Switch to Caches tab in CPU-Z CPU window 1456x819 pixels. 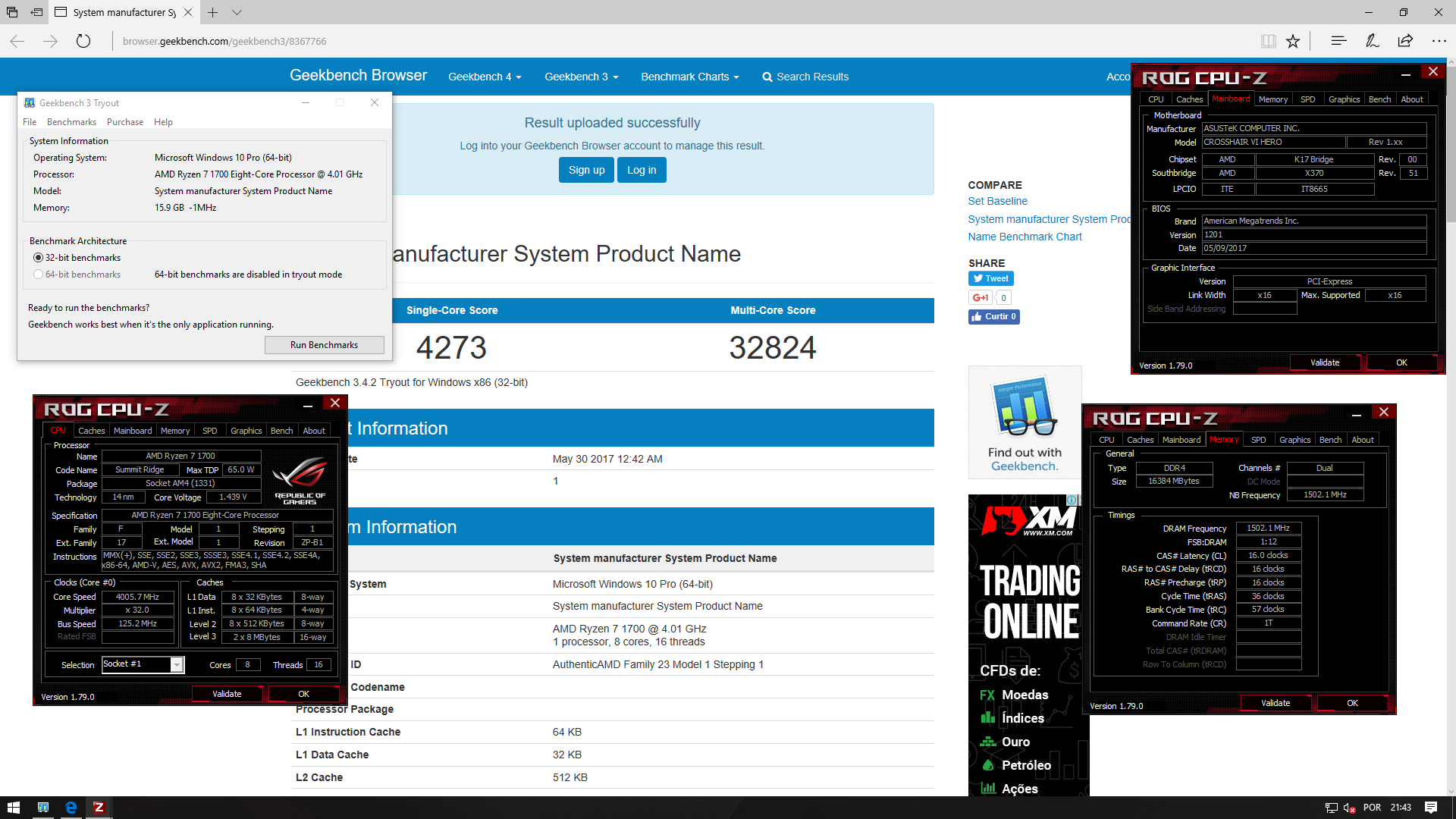pos(92,431)
